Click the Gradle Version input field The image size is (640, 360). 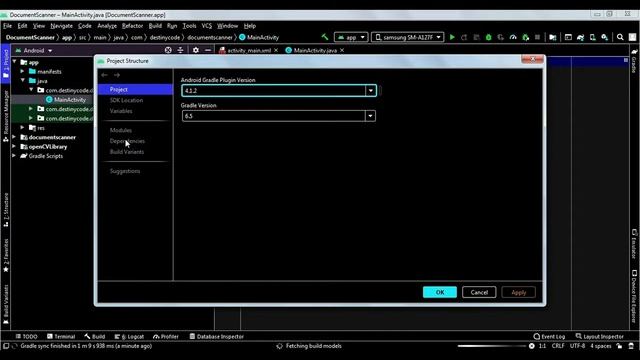point(273,116)
